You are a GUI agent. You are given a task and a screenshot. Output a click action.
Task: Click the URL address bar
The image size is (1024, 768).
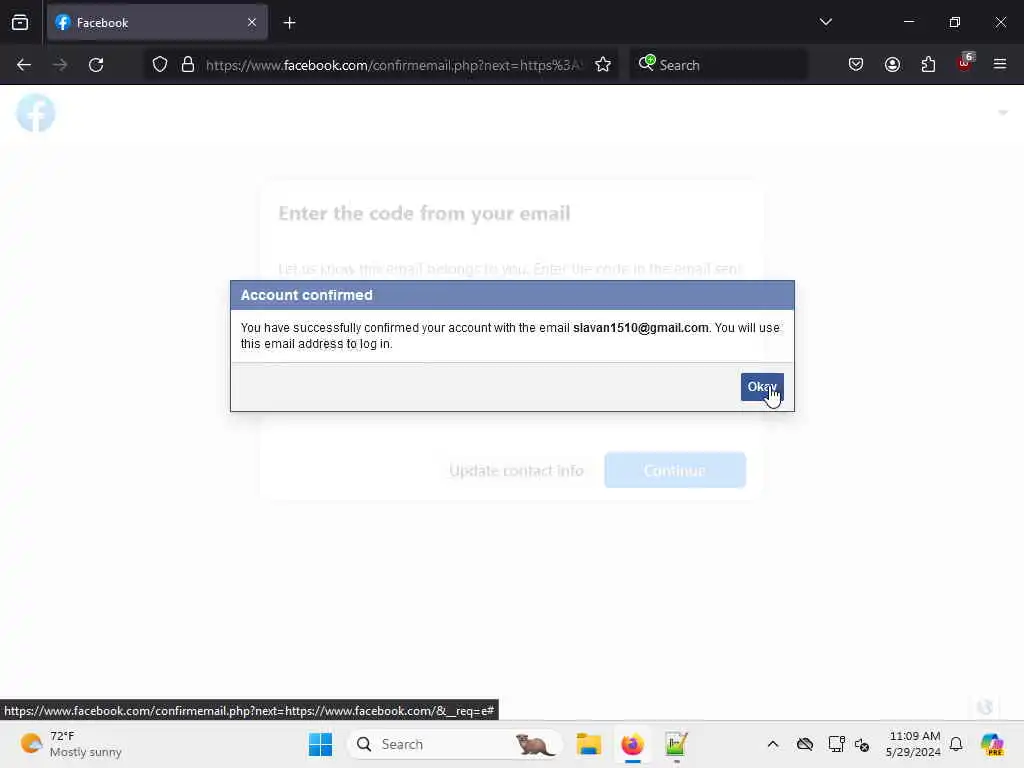coord(394,65)
